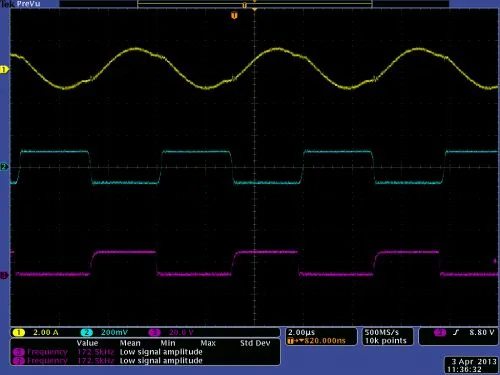Click the magenta channel 3 ground marker
The width and height of the screenshot is (500, 375).
[x=4, y=275]
